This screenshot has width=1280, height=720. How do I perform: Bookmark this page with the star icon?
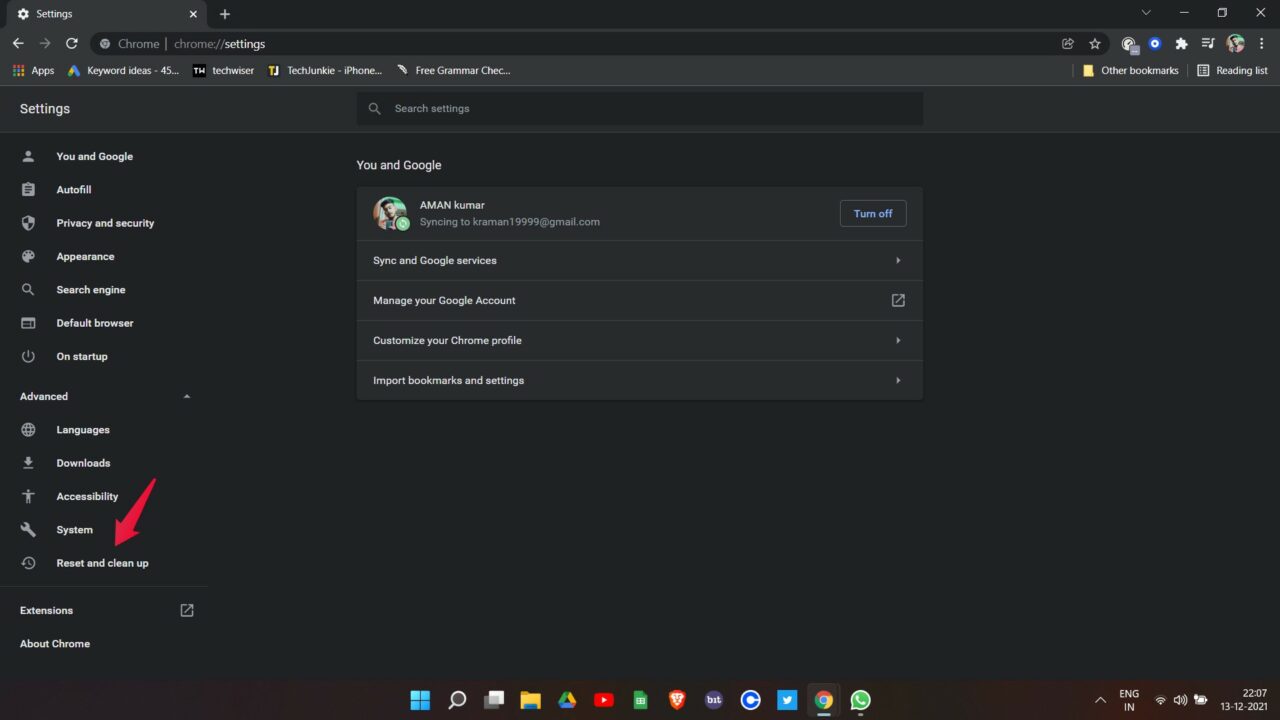pos(1095,44)
